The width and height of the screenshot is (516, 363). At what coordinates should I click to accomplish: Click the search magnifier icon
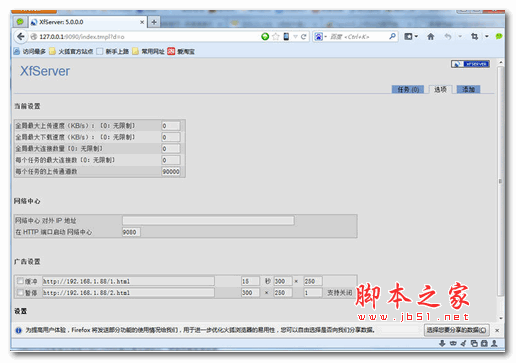(x=392, y=36)
